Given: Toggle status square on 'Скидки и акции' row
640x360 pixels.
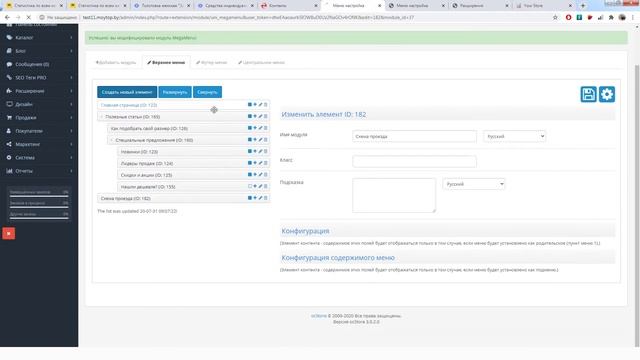Looking at the screenshot, I should tap(250, 175).
